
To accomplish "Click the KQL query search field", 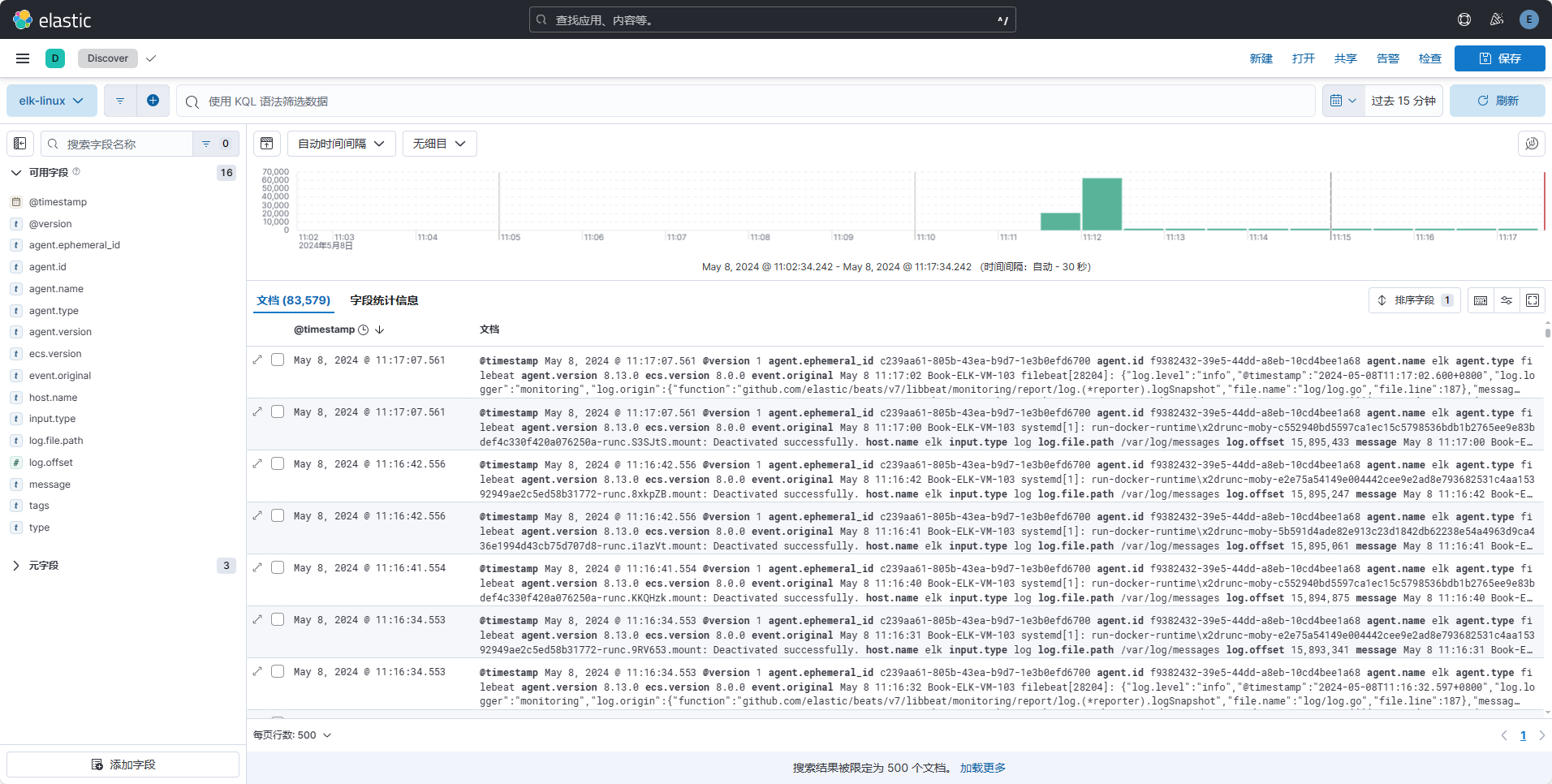I will (747, 101).
